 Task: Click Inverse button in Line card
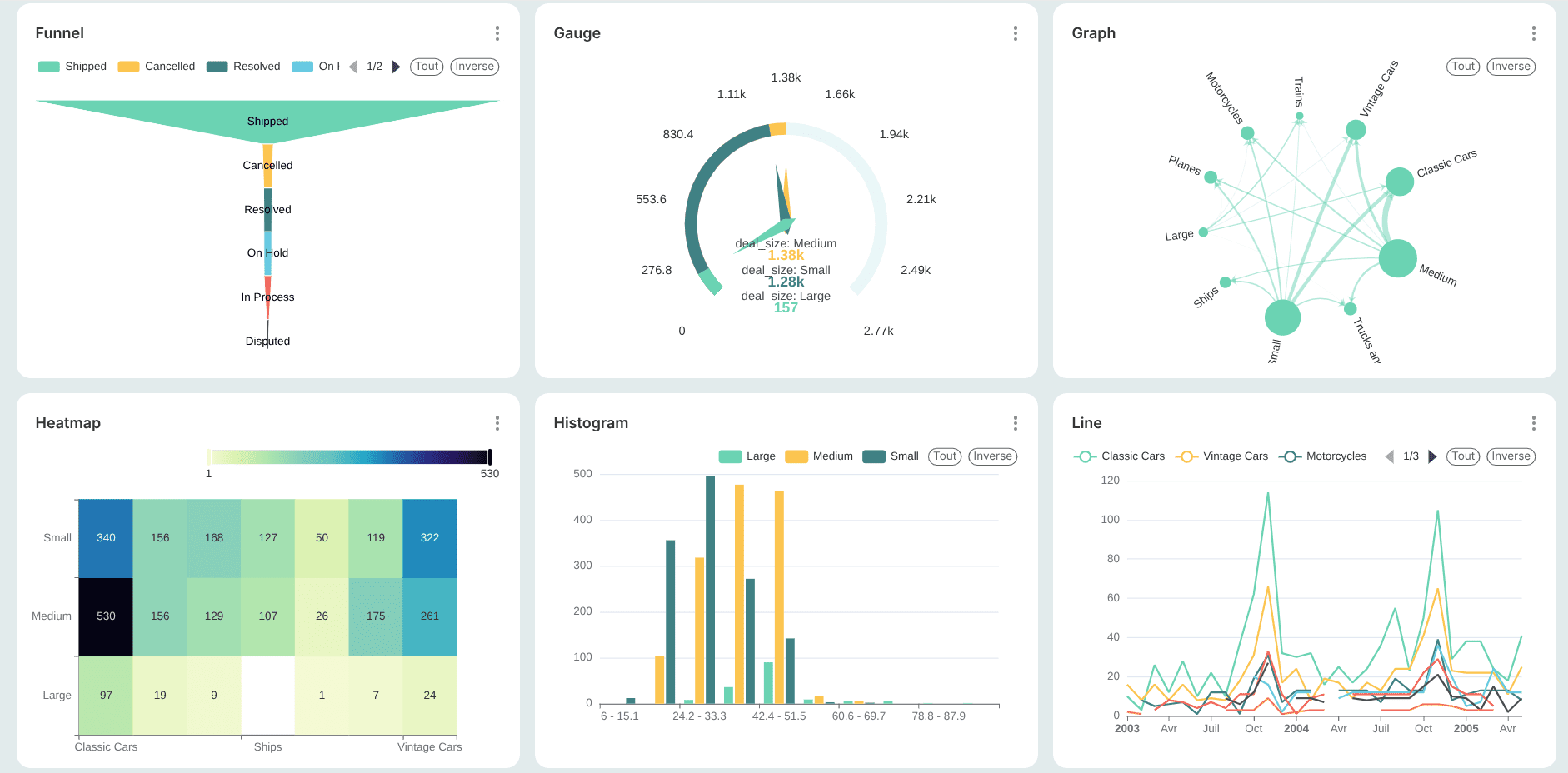[1511, 456]
